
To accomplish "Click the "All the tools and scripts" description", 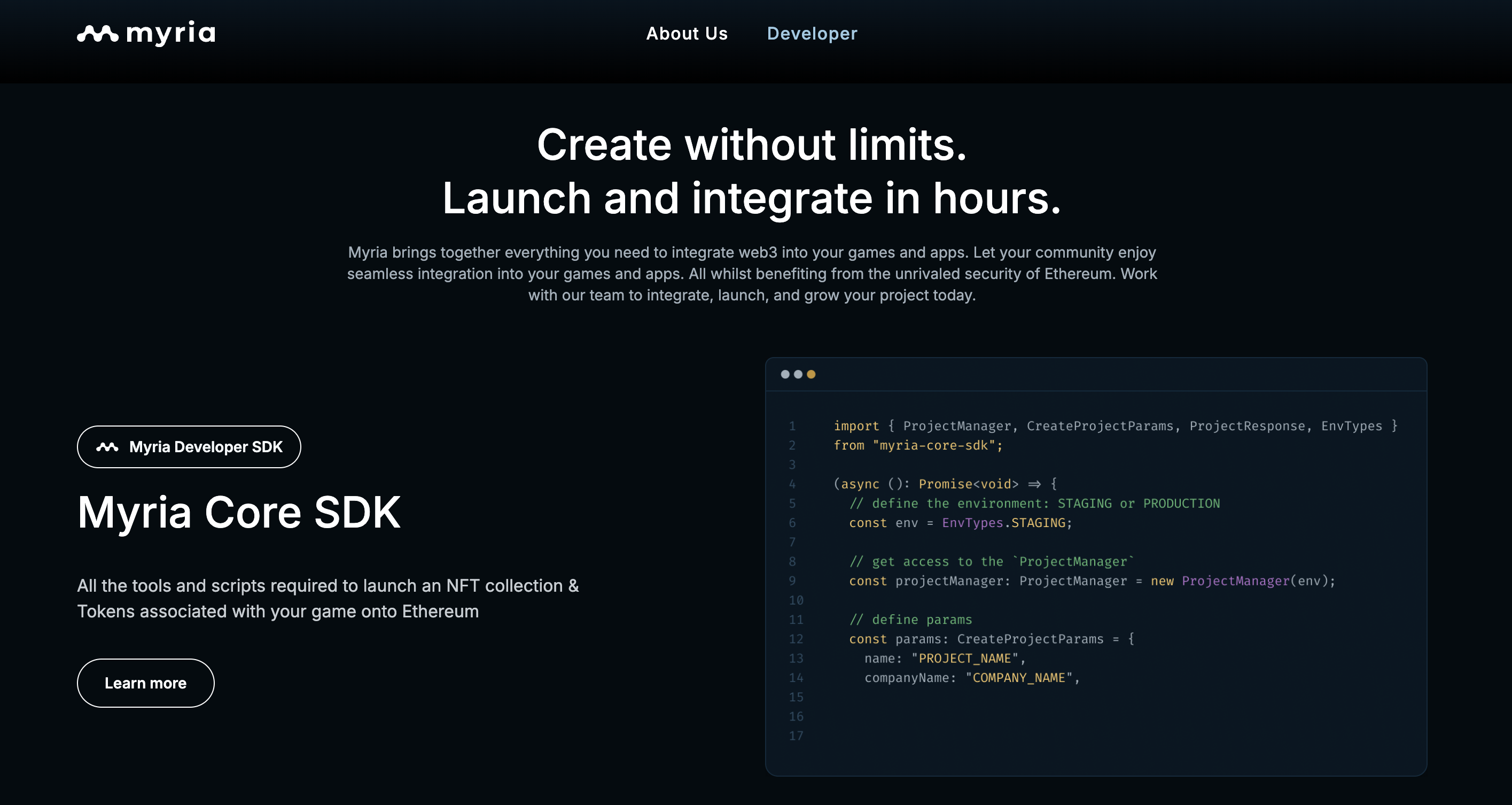I will coord(328,598).
